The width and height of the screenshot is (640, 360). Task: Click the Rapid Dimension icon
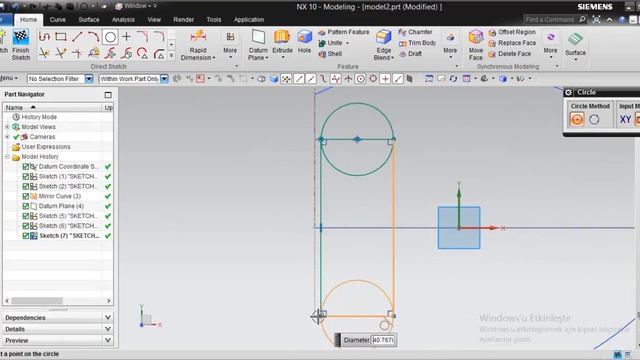tap(198, 37)
